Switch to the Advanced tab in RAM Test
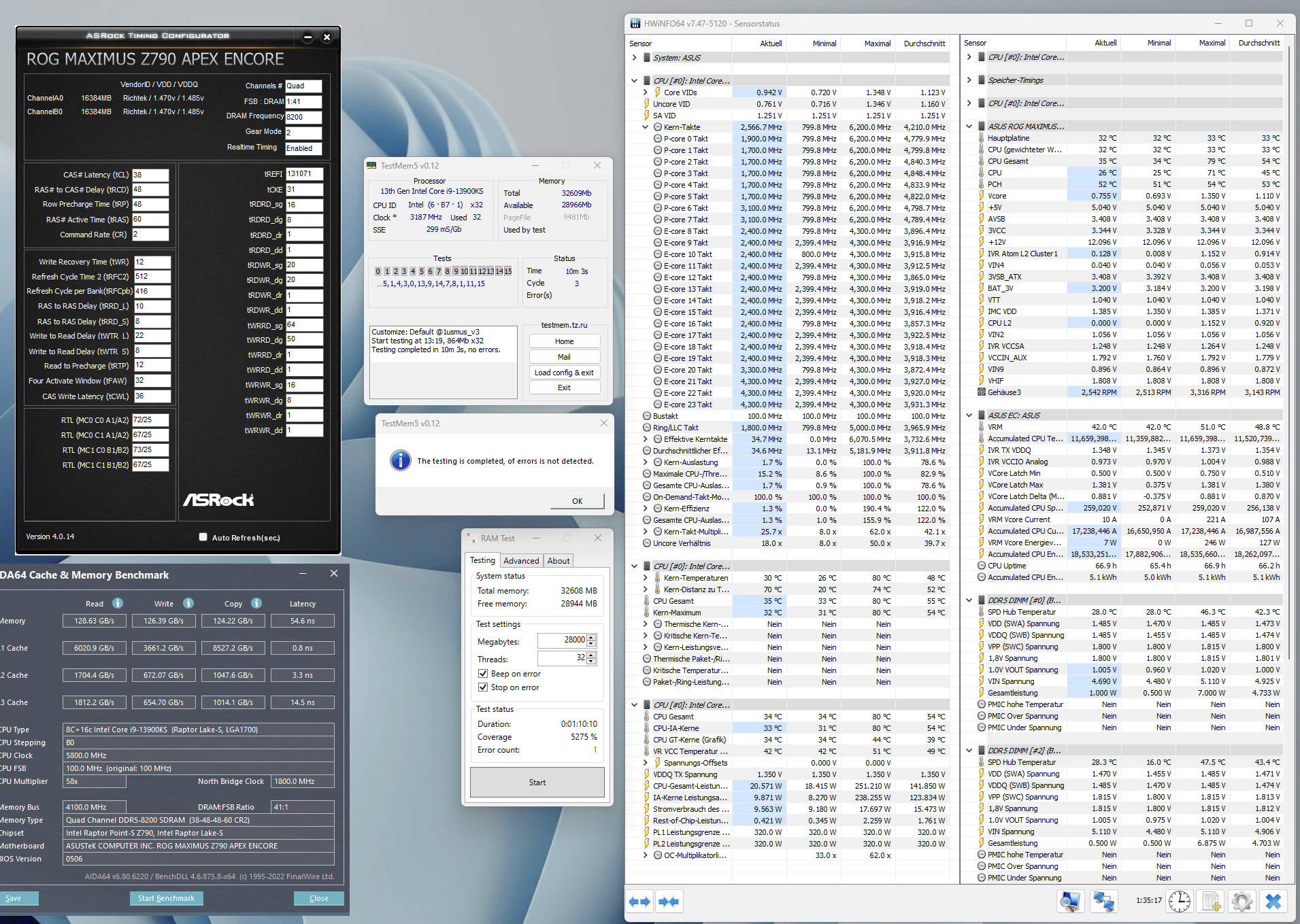 pos(521,561)
